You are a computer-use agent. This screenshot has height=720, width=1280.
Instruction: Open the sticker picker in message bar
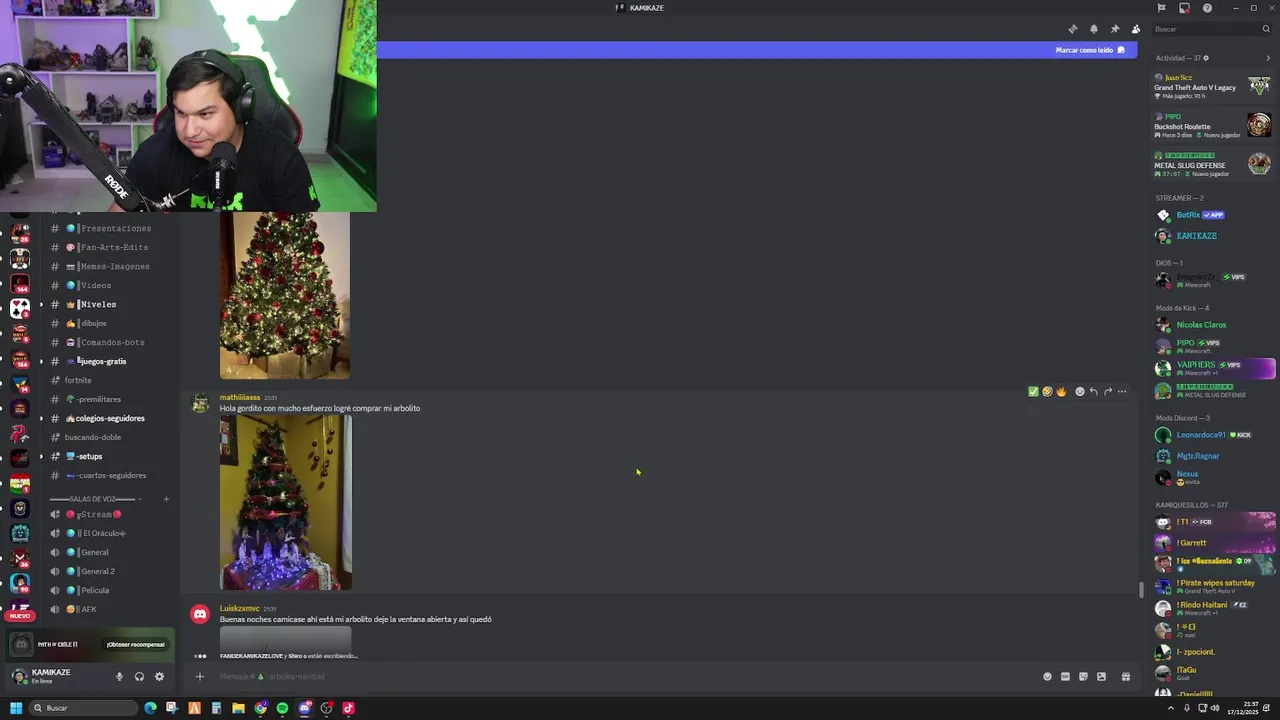pos(1083,677)
